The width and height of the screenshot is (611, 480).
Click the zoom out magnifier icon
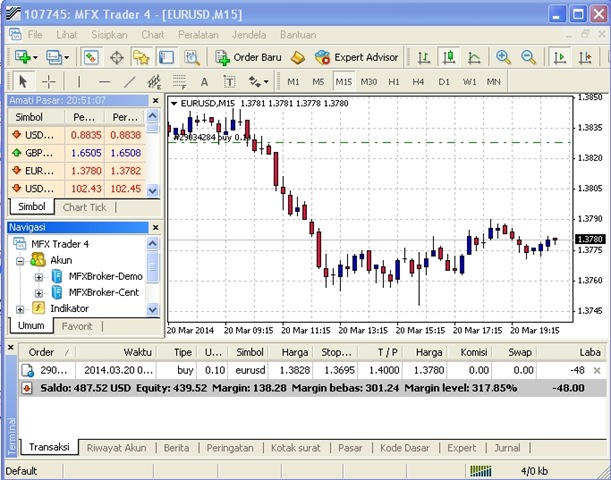tap(528, 57)
